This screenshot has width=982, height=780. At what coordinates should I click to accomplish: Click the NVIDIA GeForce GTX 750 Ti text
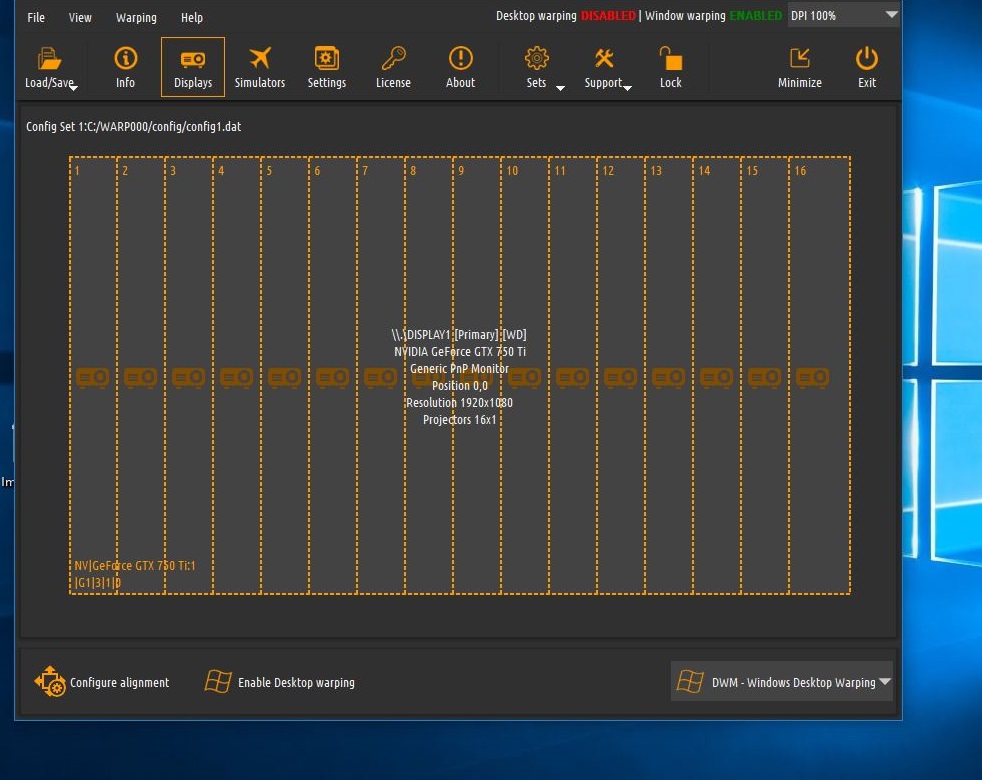point(460,351)
